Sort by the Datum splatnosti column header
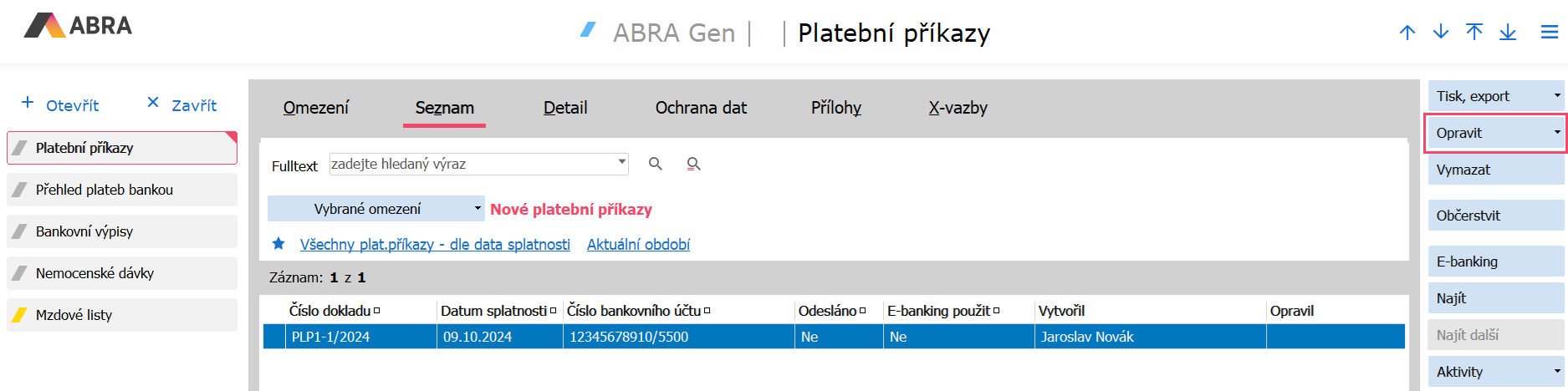The height and width of the screenshot is (391, 1568). 493,311
